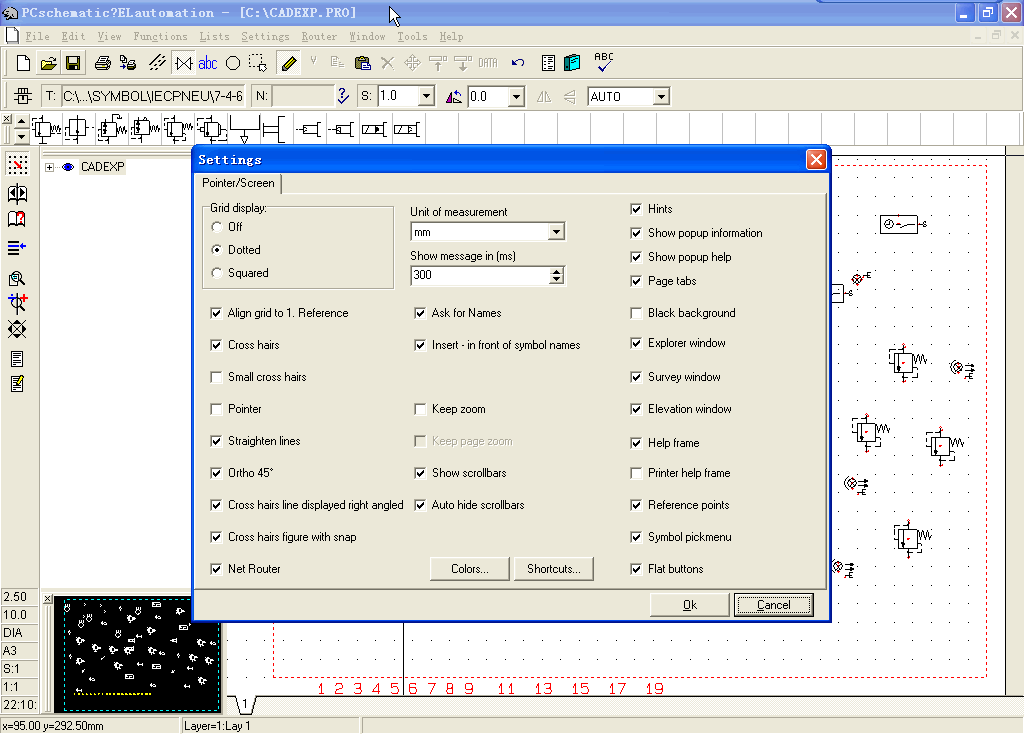Viewport: 1024px width, 734px height.
Task: Click the blue lines with arrow icon
Action: click(x=17, y=248)
